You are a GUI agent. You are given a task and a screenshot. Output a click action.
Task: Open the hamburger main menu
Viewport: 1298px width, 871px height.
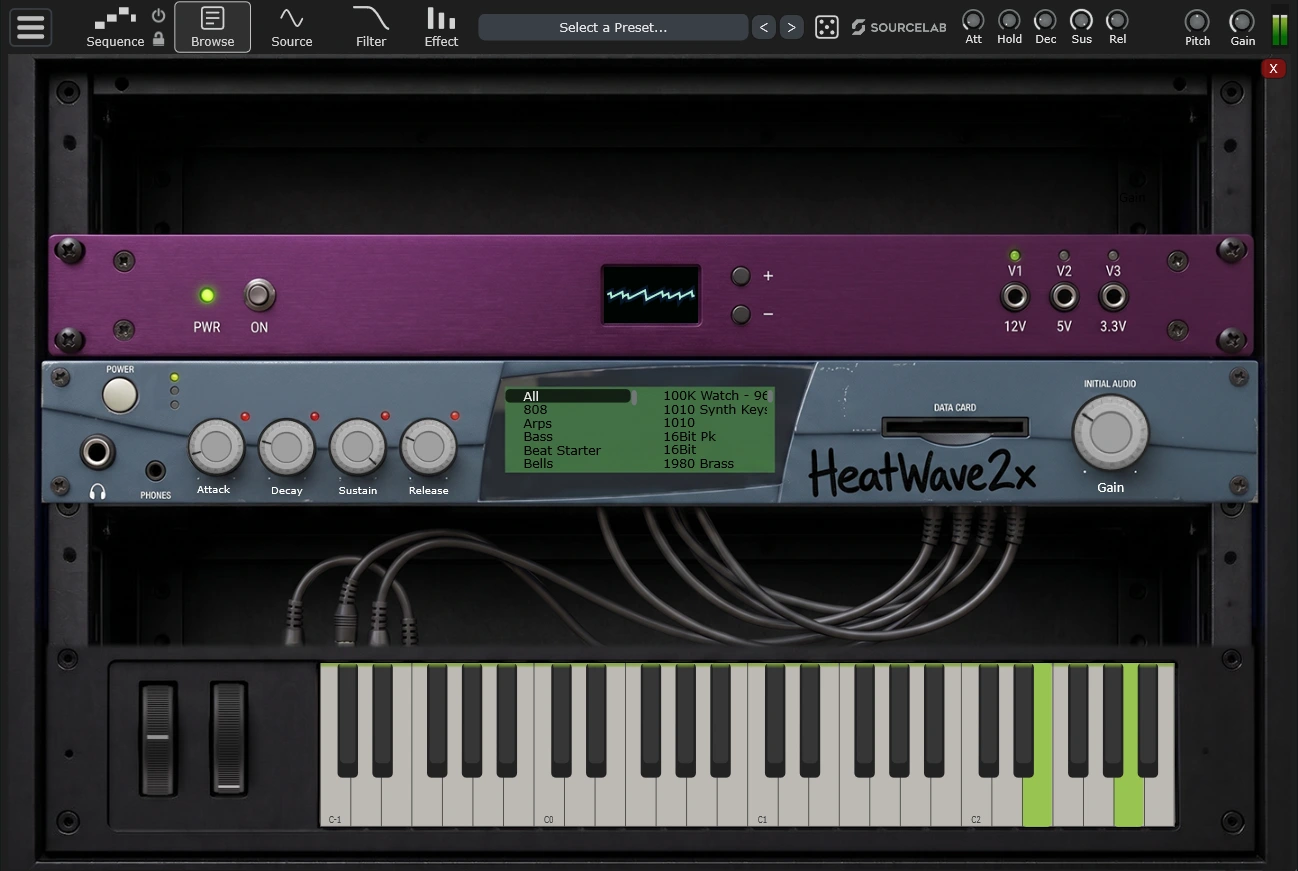pyautogui.click(x=31, y=27)
